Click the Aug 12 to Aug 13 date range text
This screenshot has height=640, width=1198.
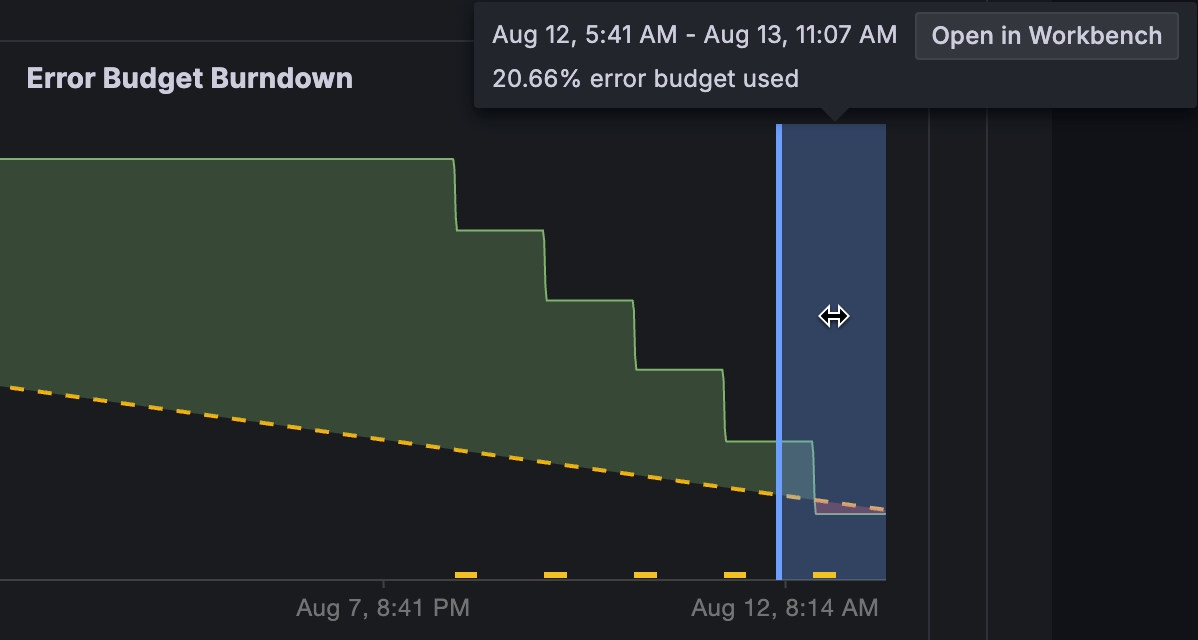coord(695,34)
